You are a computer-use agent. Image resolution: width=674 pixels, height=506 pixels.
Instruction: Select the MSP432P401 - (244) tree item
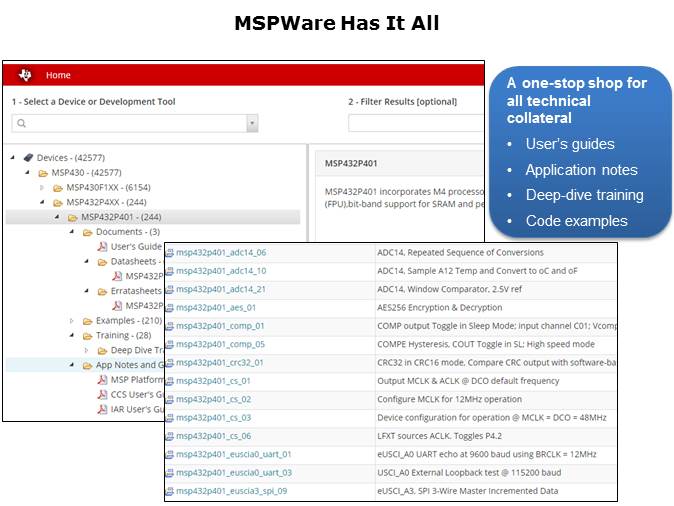tap(122, 217)
